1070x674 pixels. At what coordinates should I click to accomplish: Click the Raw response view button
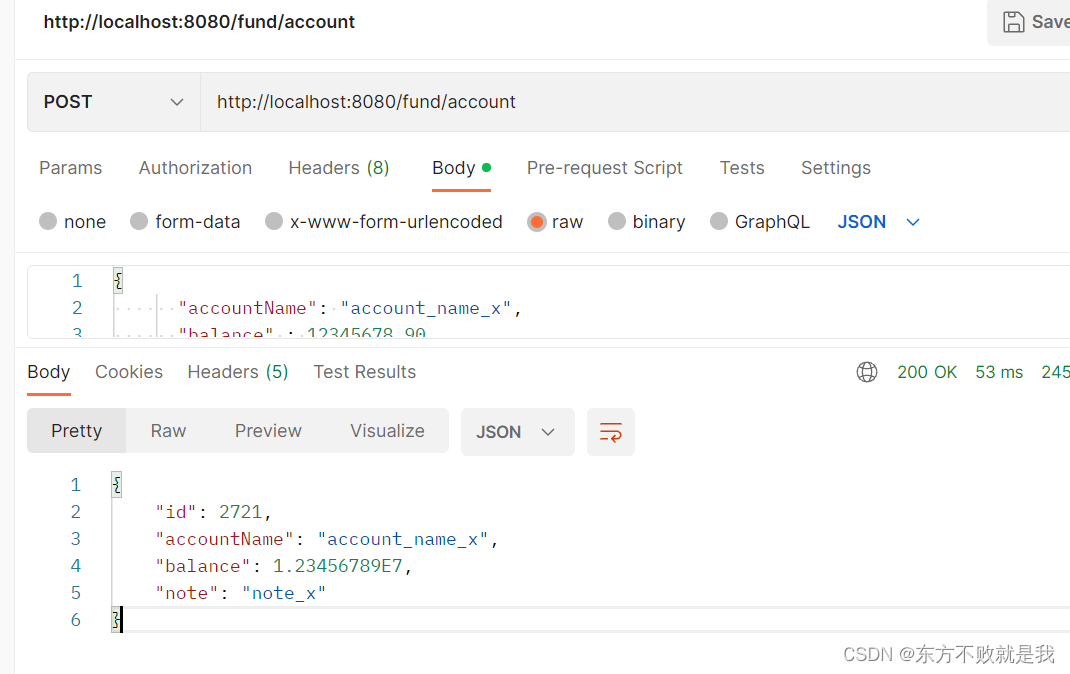coord(168,431)
